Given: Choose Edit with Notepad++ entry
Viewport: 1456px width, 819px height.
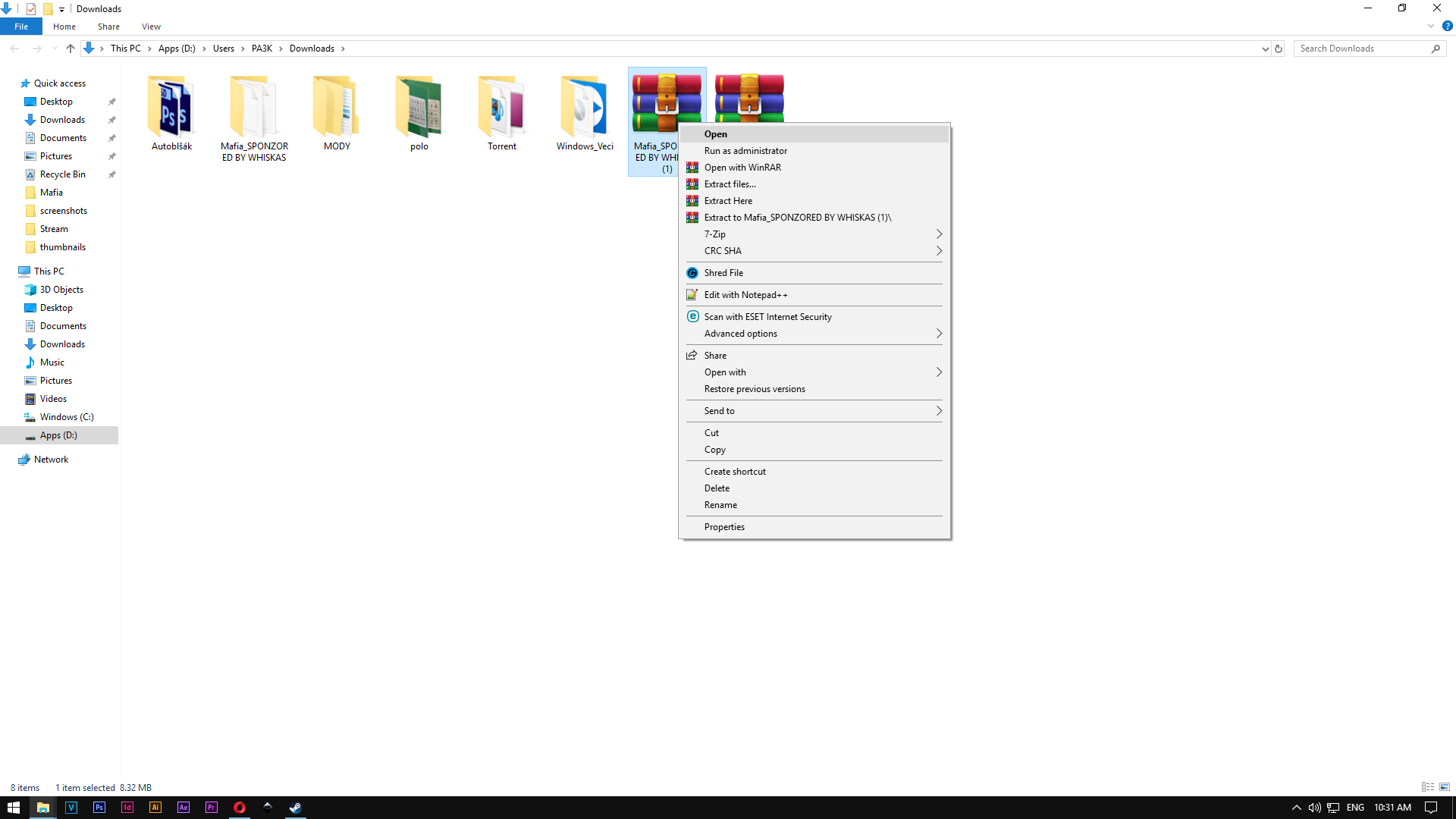Looking at the screenshot, I should 745,295.
